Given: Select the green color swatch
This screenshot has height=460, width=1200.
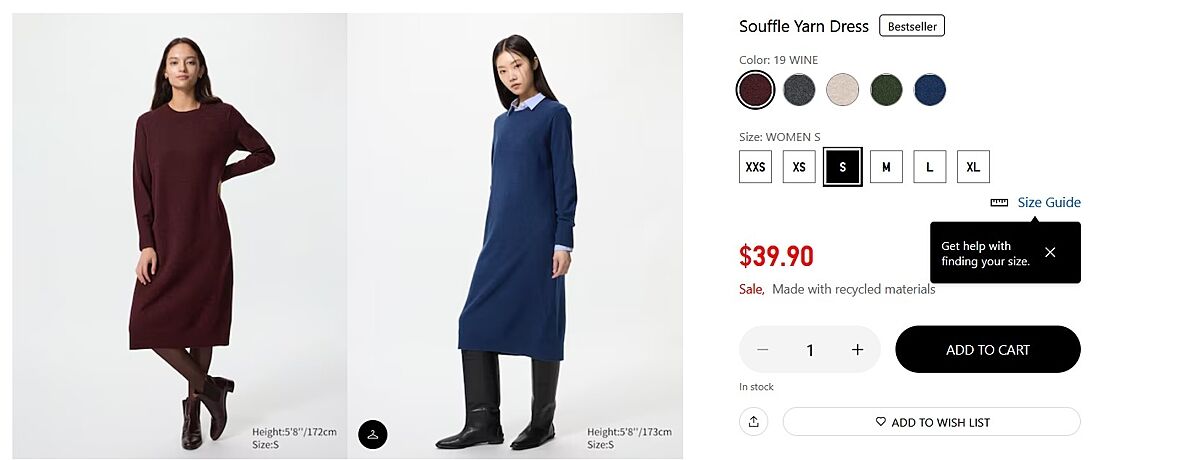Looking at the screenshot, I should click(x=886, y=90).
